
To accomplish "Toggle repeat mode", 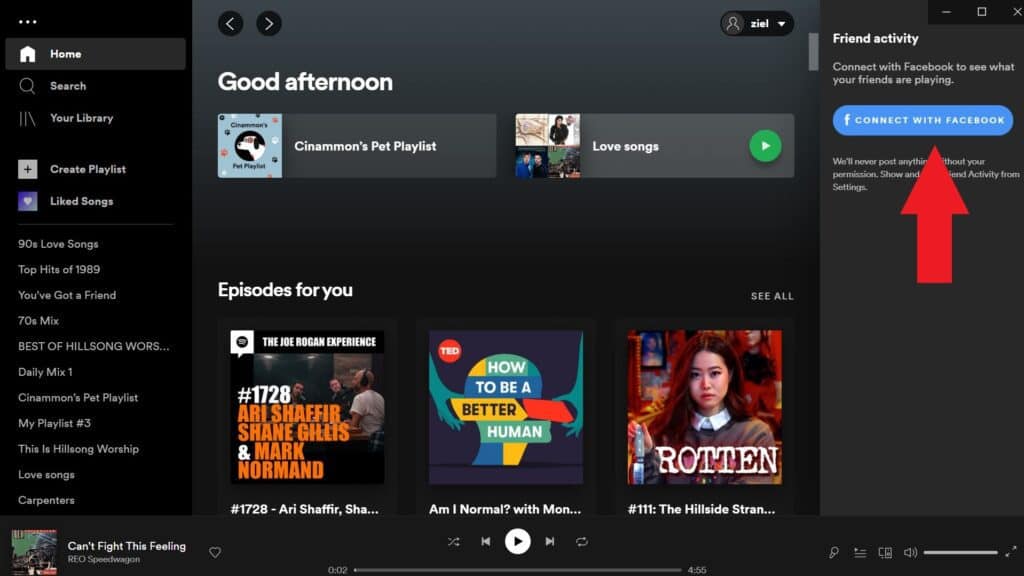I will [x=582, y=541].
